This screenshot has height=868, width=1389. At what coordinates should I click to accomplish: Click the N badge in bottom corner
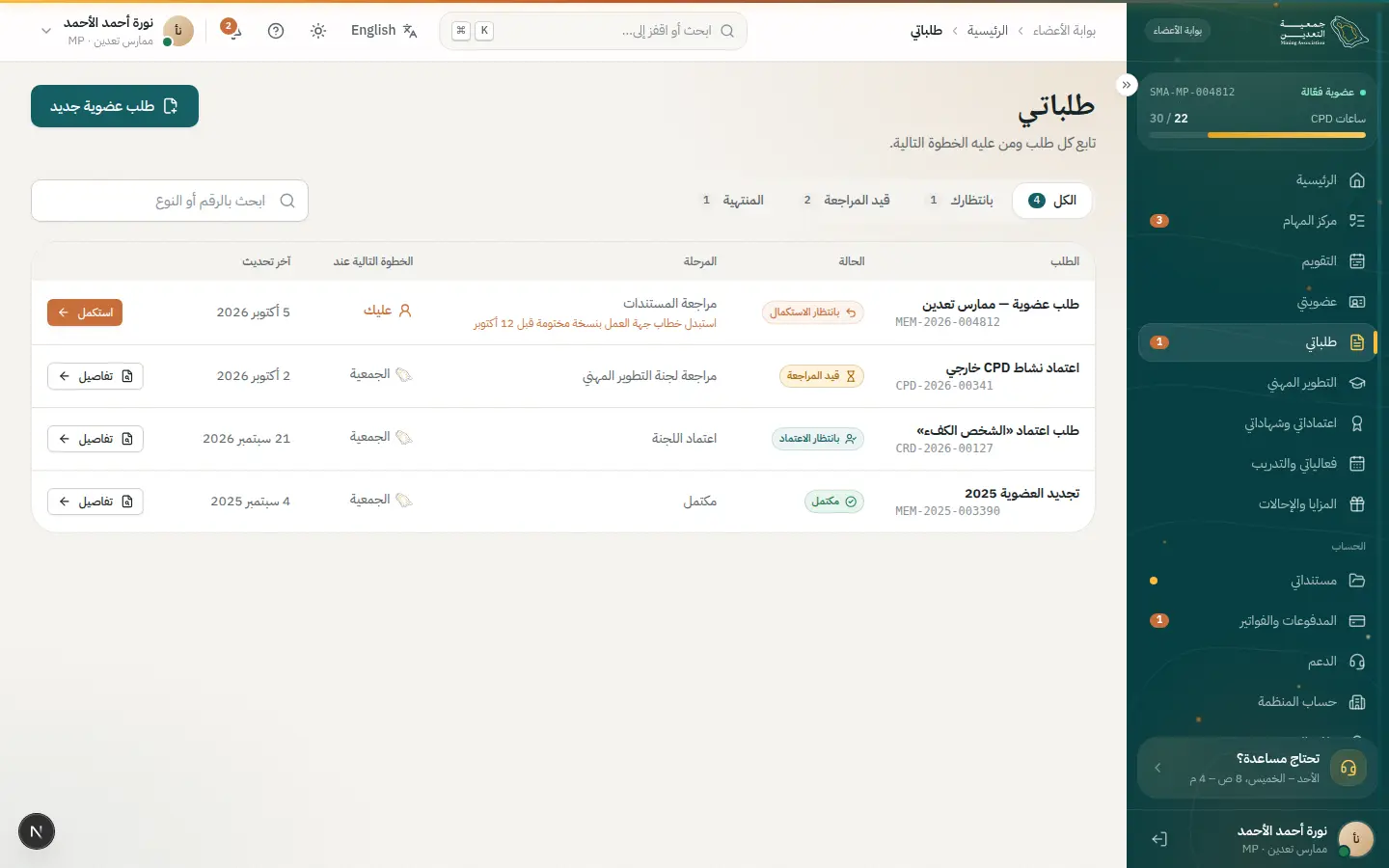click(x=37, y=831)
